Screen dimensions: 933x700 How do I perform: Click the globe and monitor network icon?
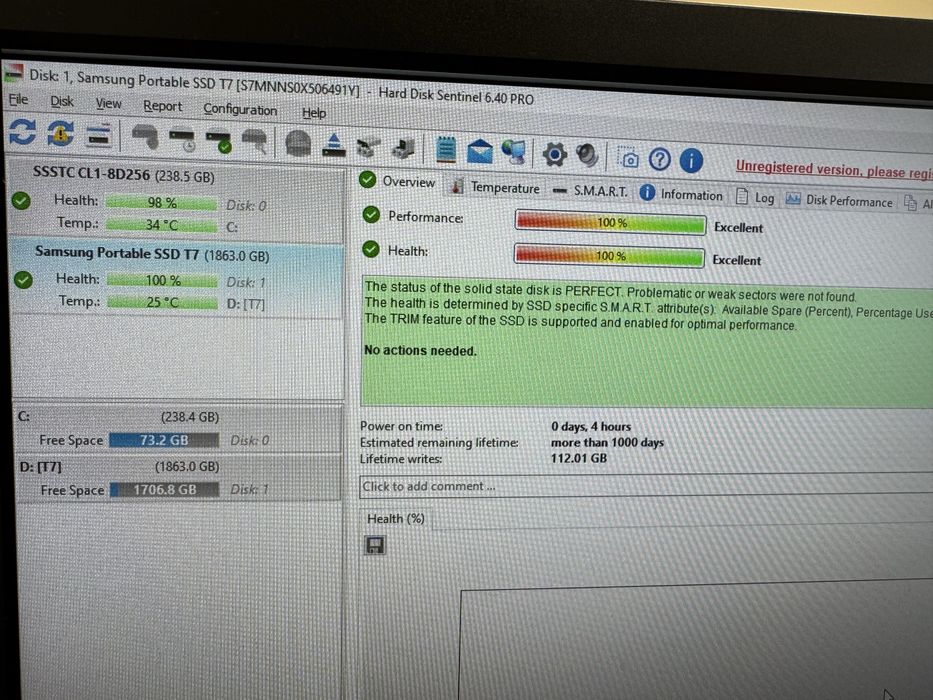pyautogui.click(x=514, y=152)
